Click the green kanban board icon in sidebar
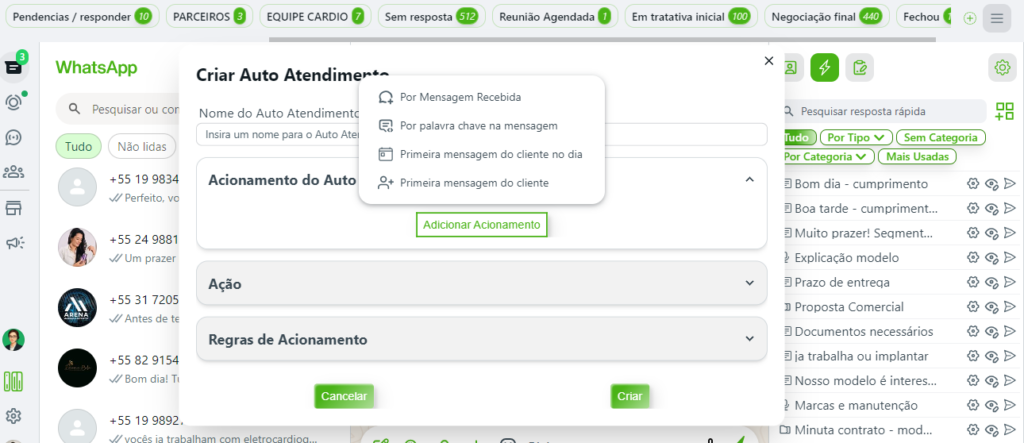 pos(14,381)
